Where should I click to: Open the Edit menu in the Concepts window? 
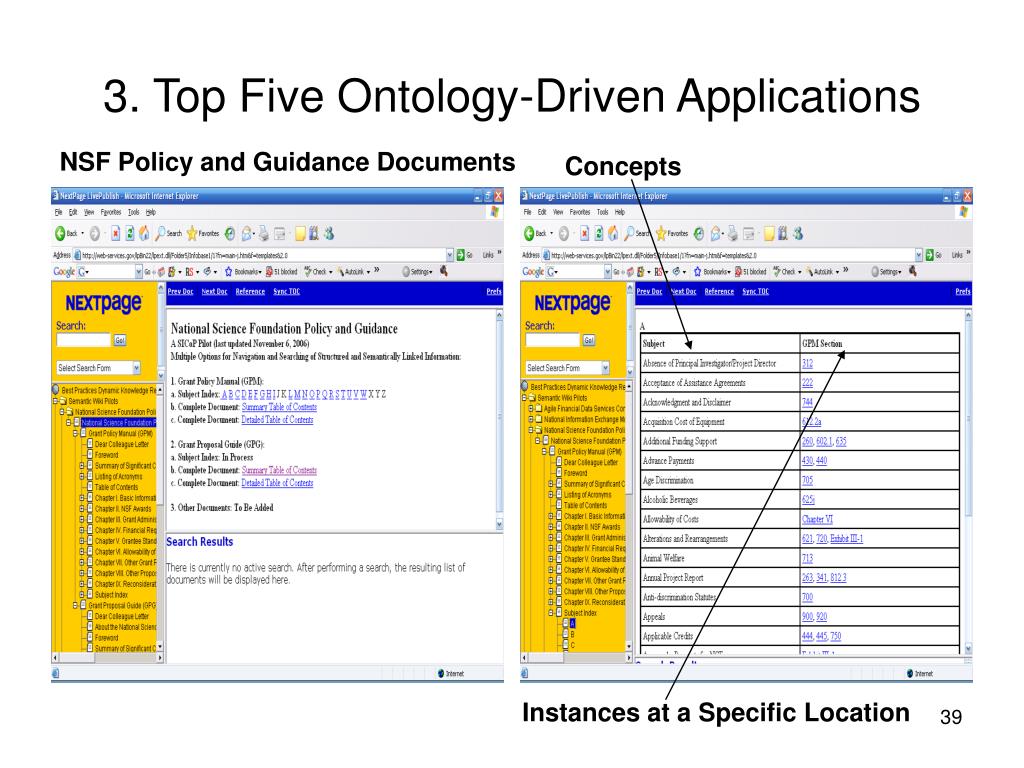pos(542,212)
